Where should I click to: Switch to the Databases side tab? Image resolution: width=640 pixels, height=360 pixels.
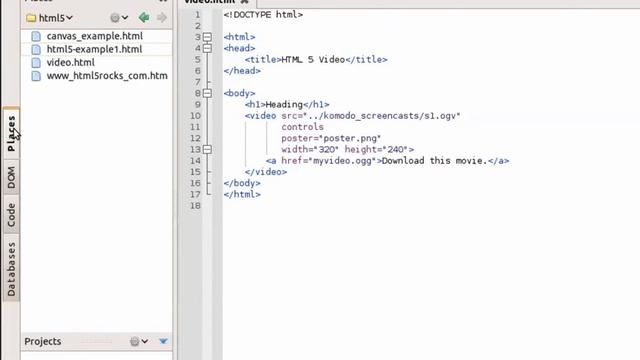click(x=11, y=269)
